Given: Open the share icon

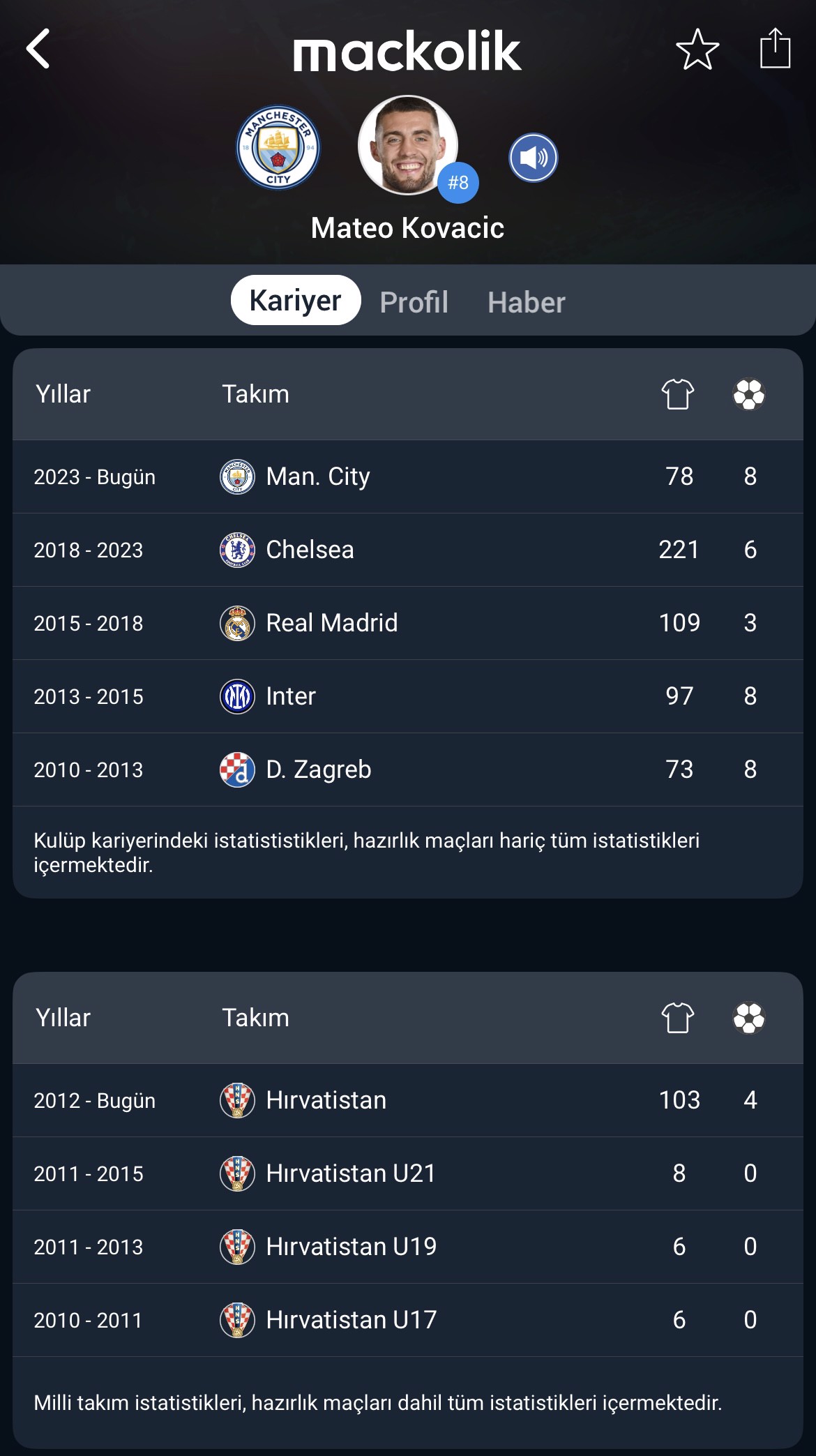Looking at the screenshot, I should 775,47.
